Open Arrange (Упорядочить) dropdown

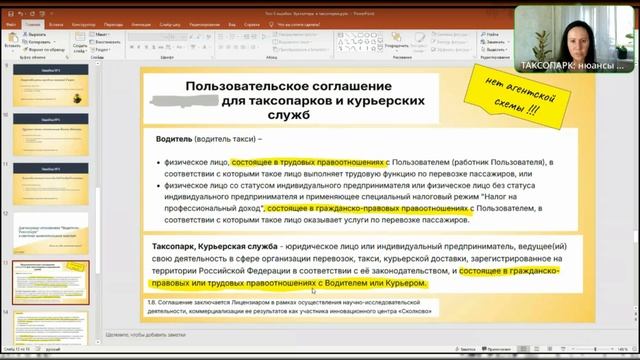[396, 42]
